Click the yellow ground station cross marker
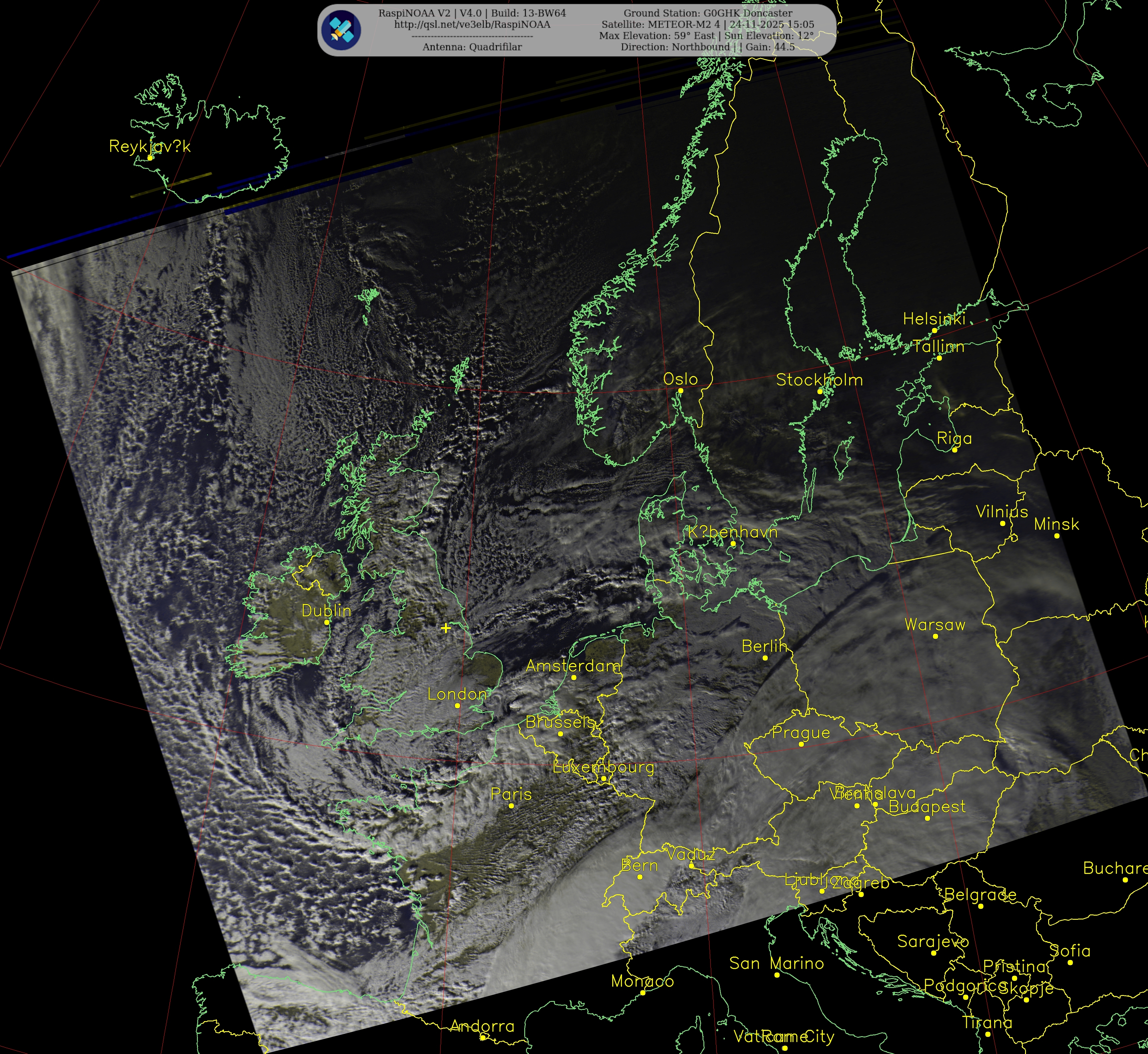Screen dimensions: 1148x1054 coord(445,628)
